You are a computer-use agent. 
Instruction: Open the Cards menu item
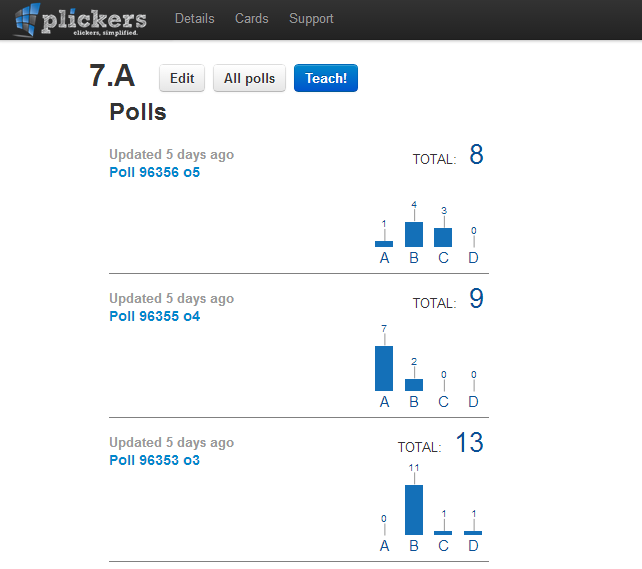(251, 18)
